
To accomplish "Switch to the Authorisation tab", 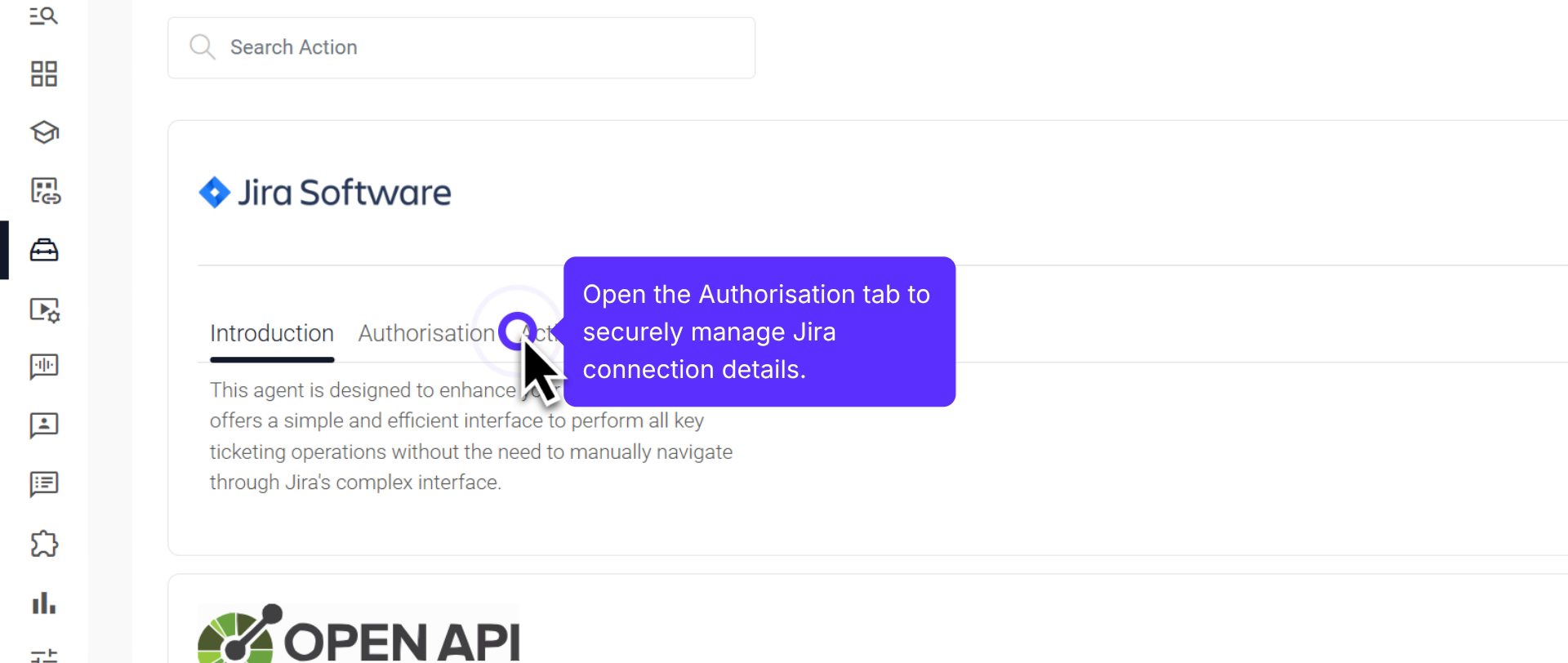I will pyautogui.click(x=426, y=333).
